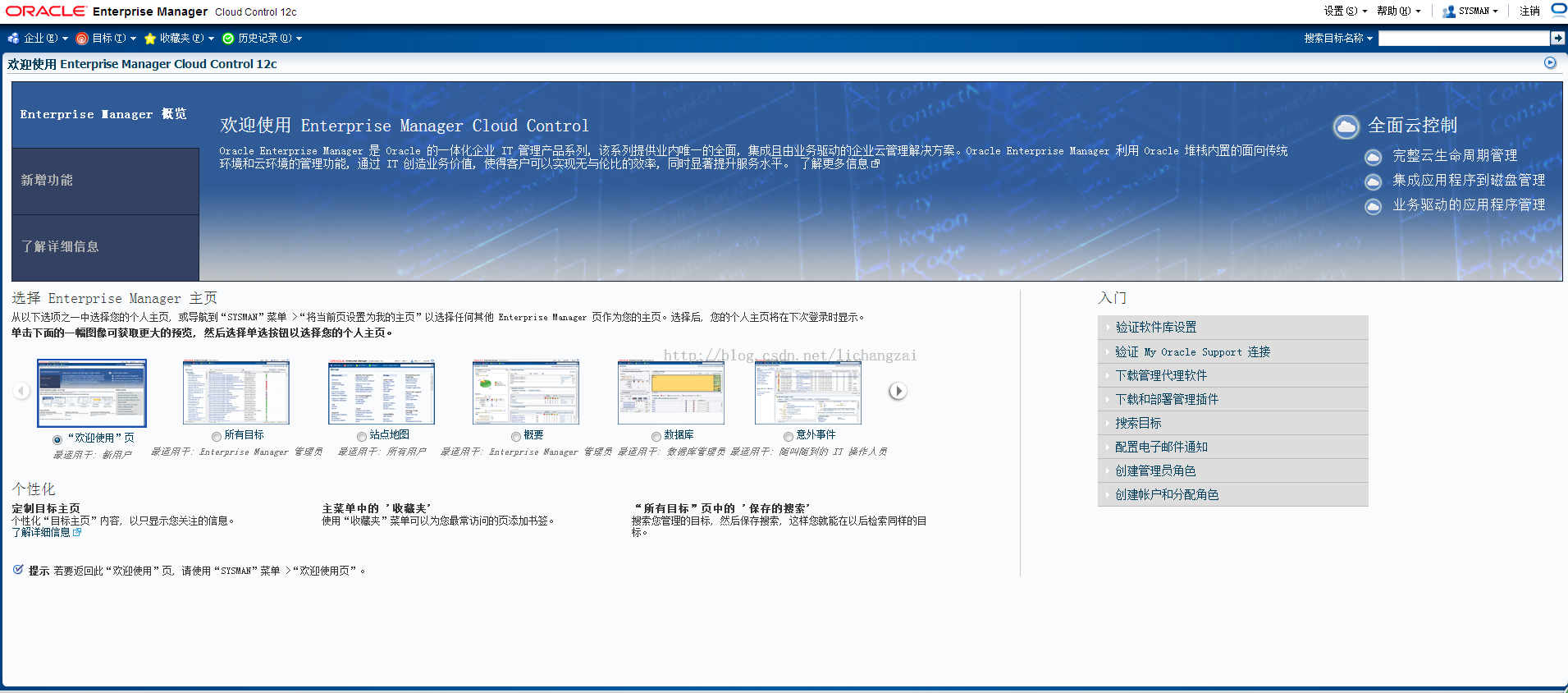Click the 提示 checkmark icon

pyautogui.click(x=18, y=570)
